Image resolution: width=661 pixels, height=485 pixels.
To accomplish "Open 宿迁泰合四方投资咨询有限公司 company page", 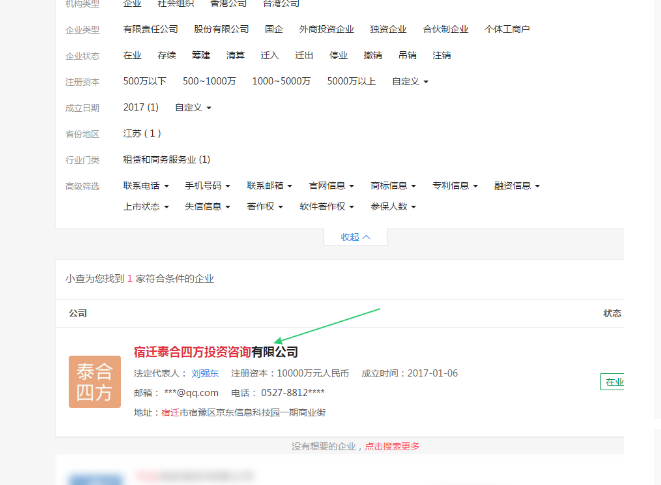I will 216,352.
